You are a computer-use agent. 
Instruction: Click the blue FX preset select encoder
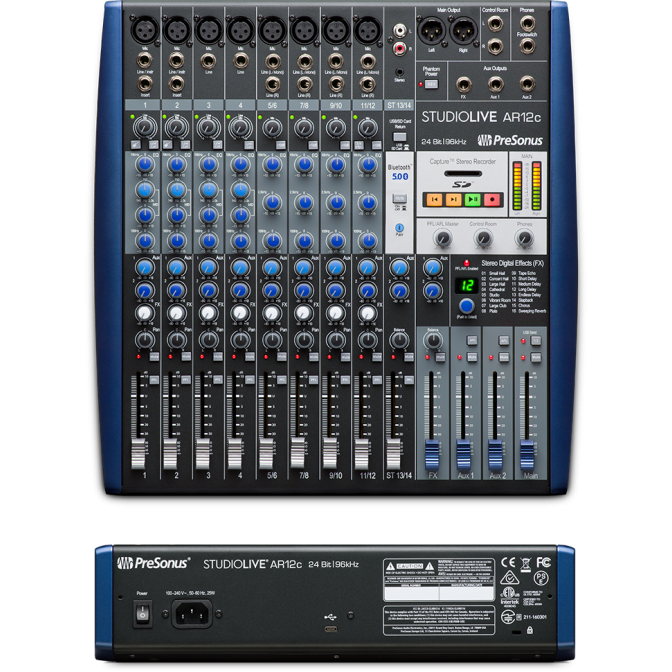[x=466, y=306]
